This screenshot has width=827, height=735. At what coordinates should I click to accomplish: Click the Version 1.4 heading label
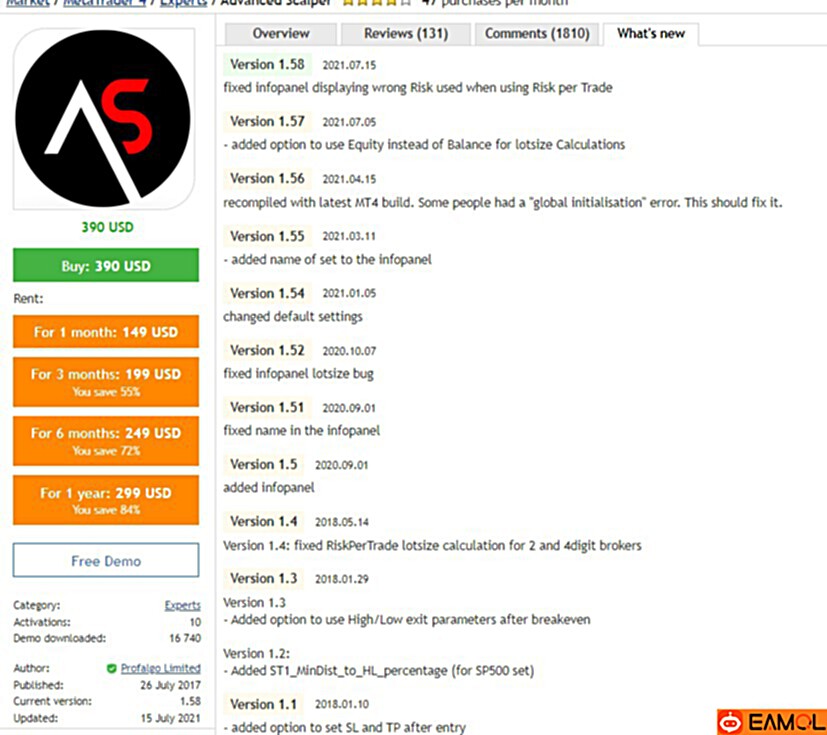[264, 521]
